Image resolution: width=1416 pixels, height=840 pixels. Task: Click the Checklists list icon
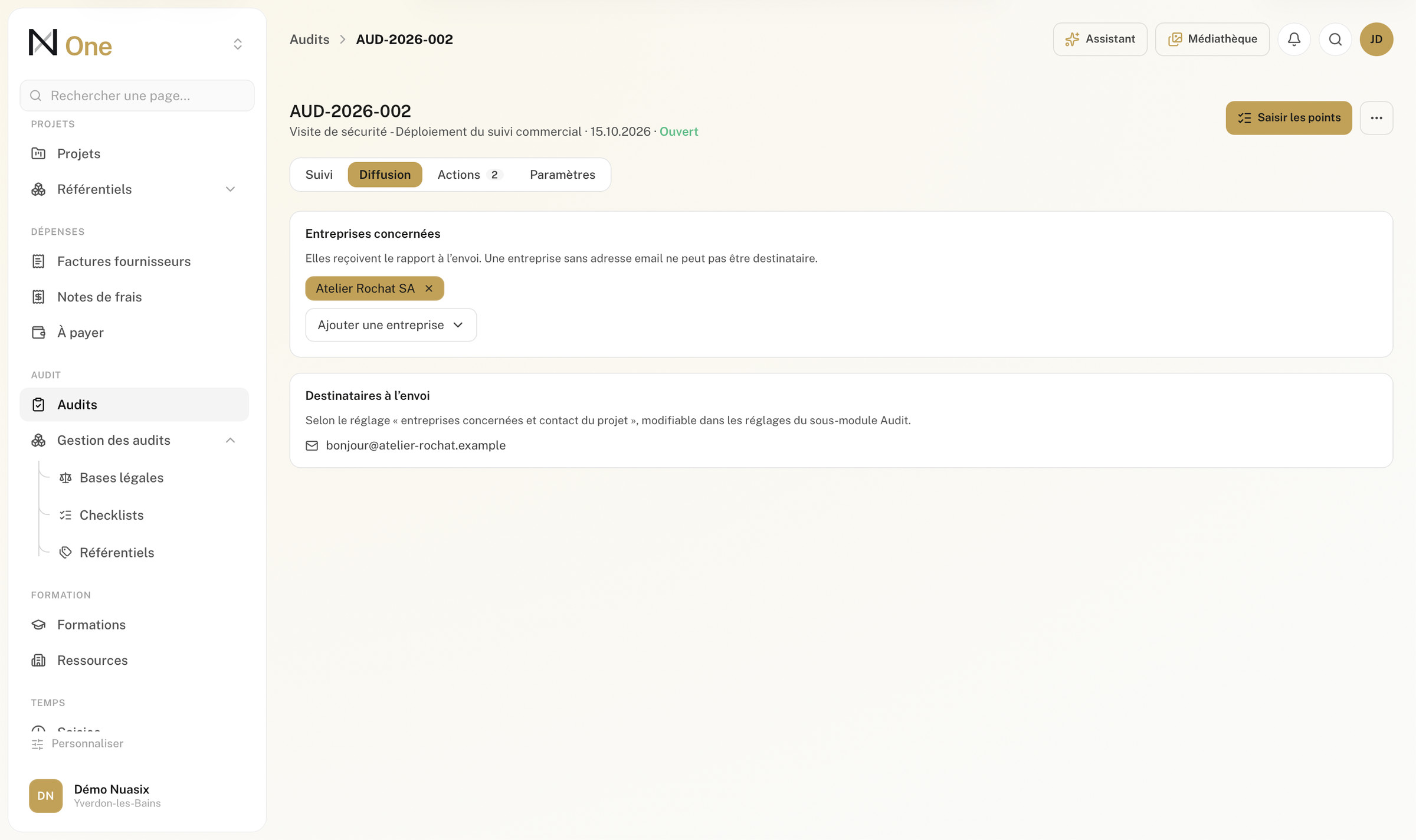[65, 515]
